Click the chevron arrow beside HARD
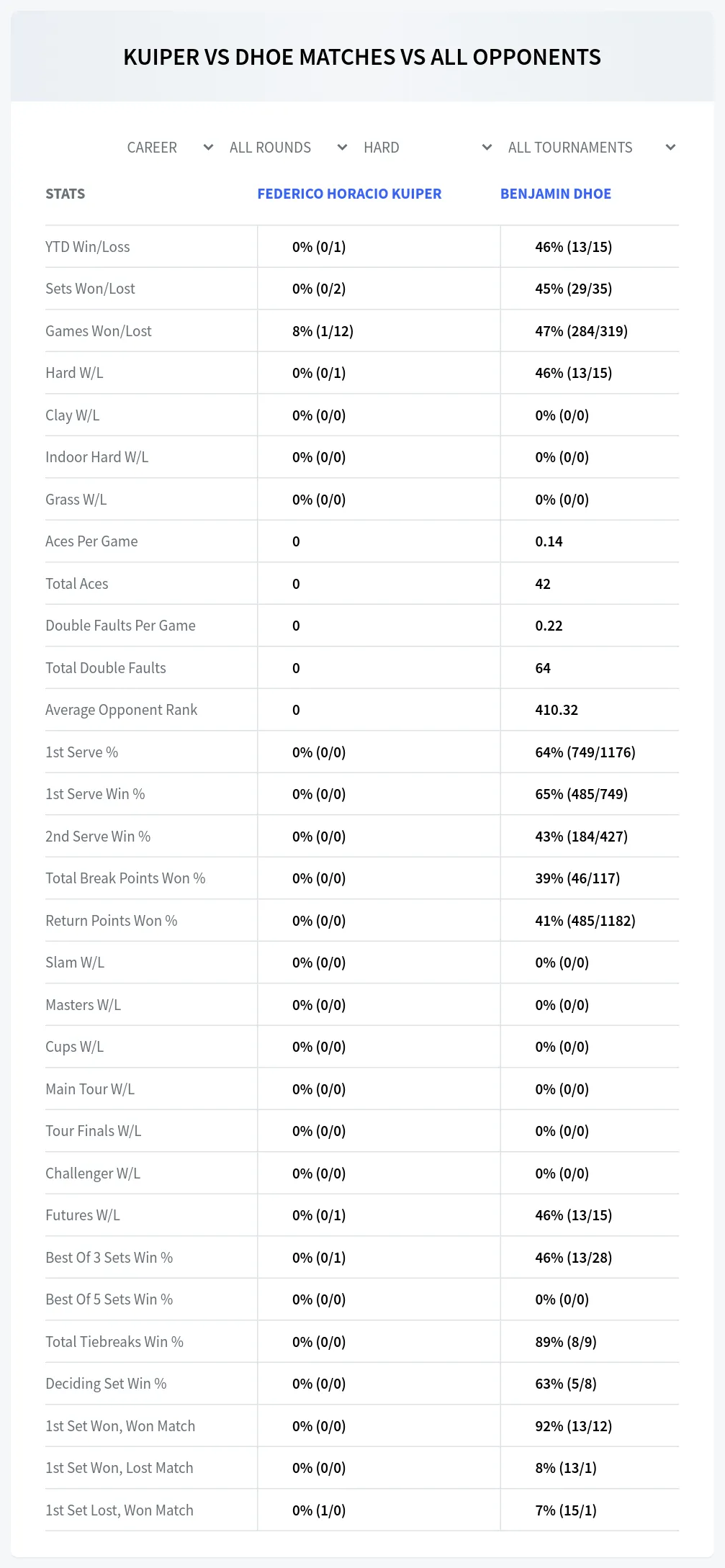This screenshot has height=1568, width=725. 487,148
